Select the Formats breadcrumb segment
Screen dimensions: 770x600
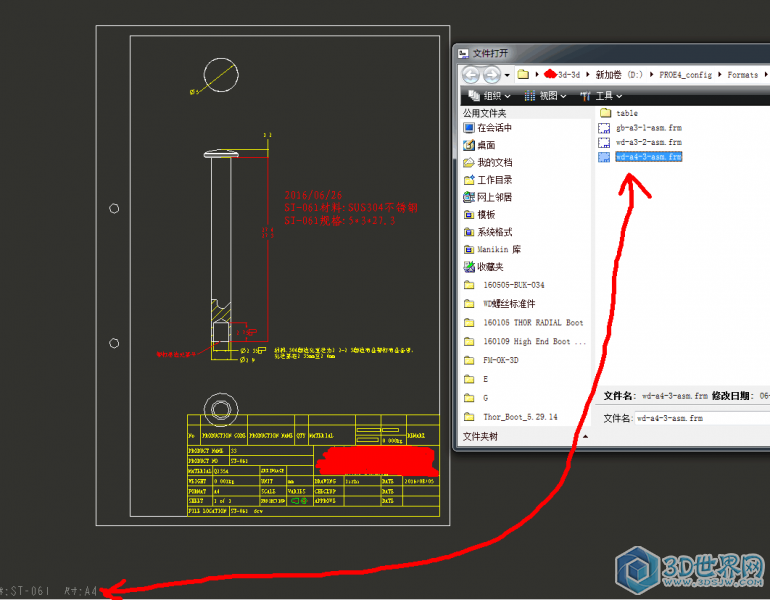742,75
